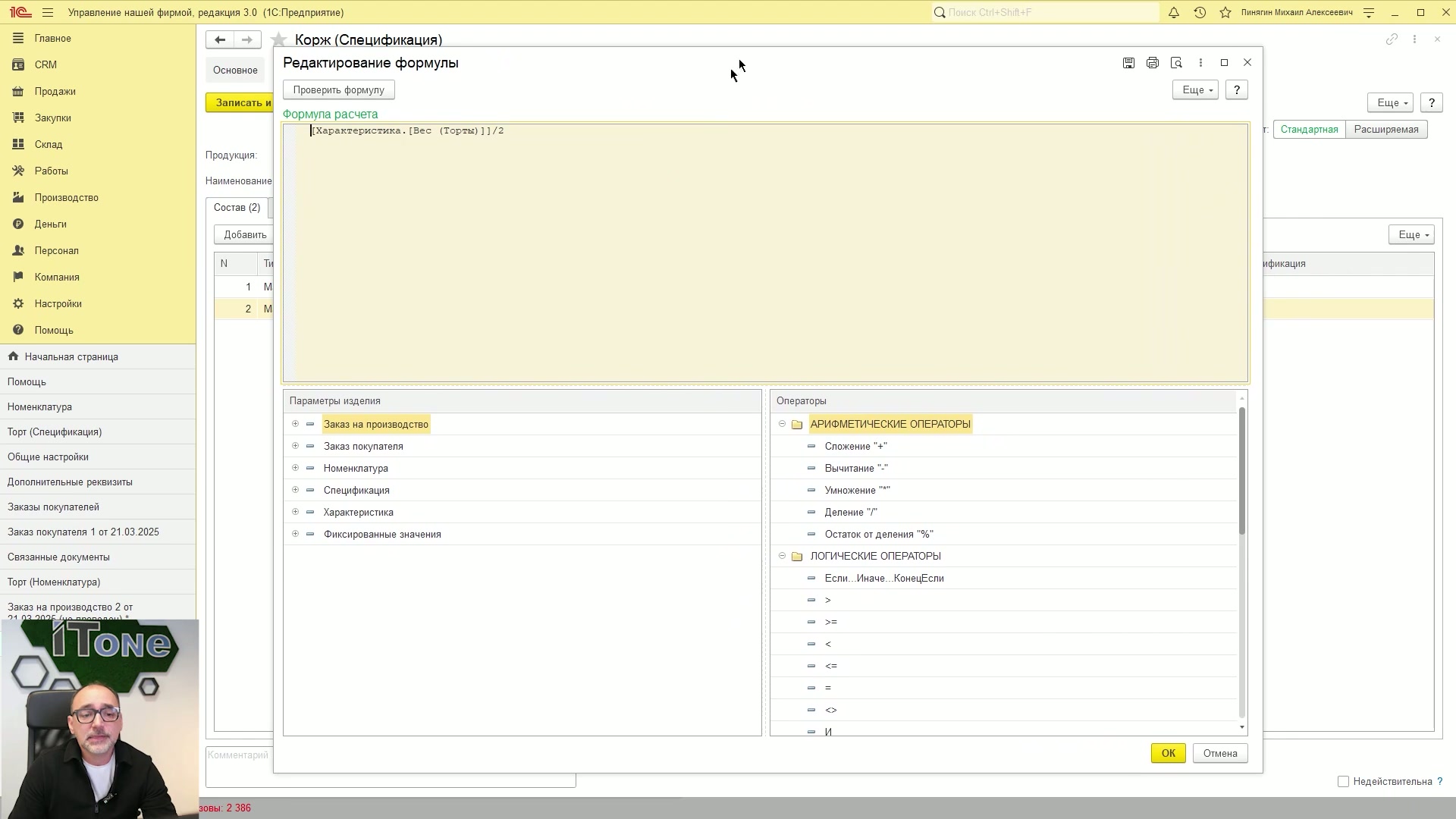The image size is (1456, 819).
Task: Expand the Заказ на производство parameter node
Action: (295, 424)
